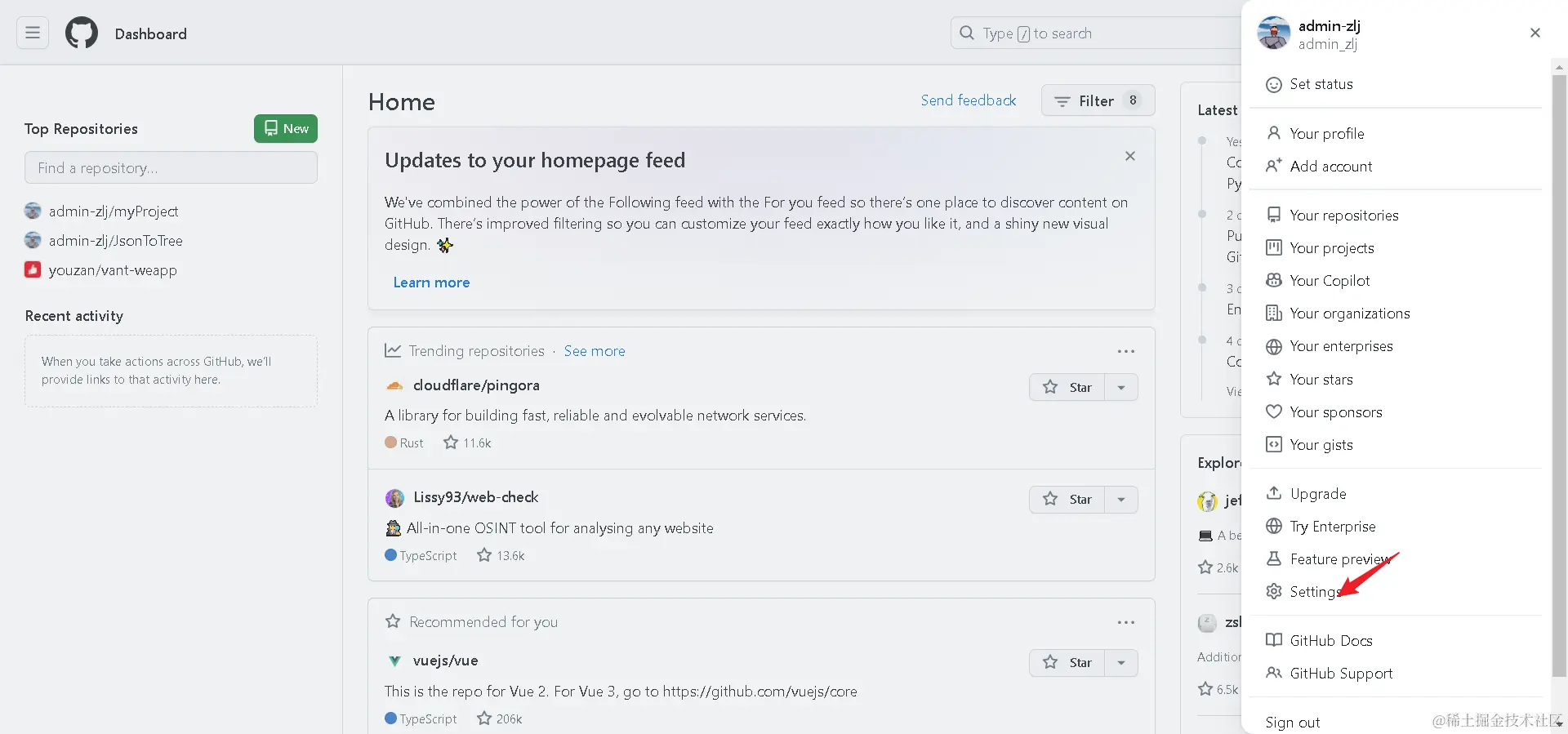
Task: Click the smiley Set status icon
Action: 1273,85
